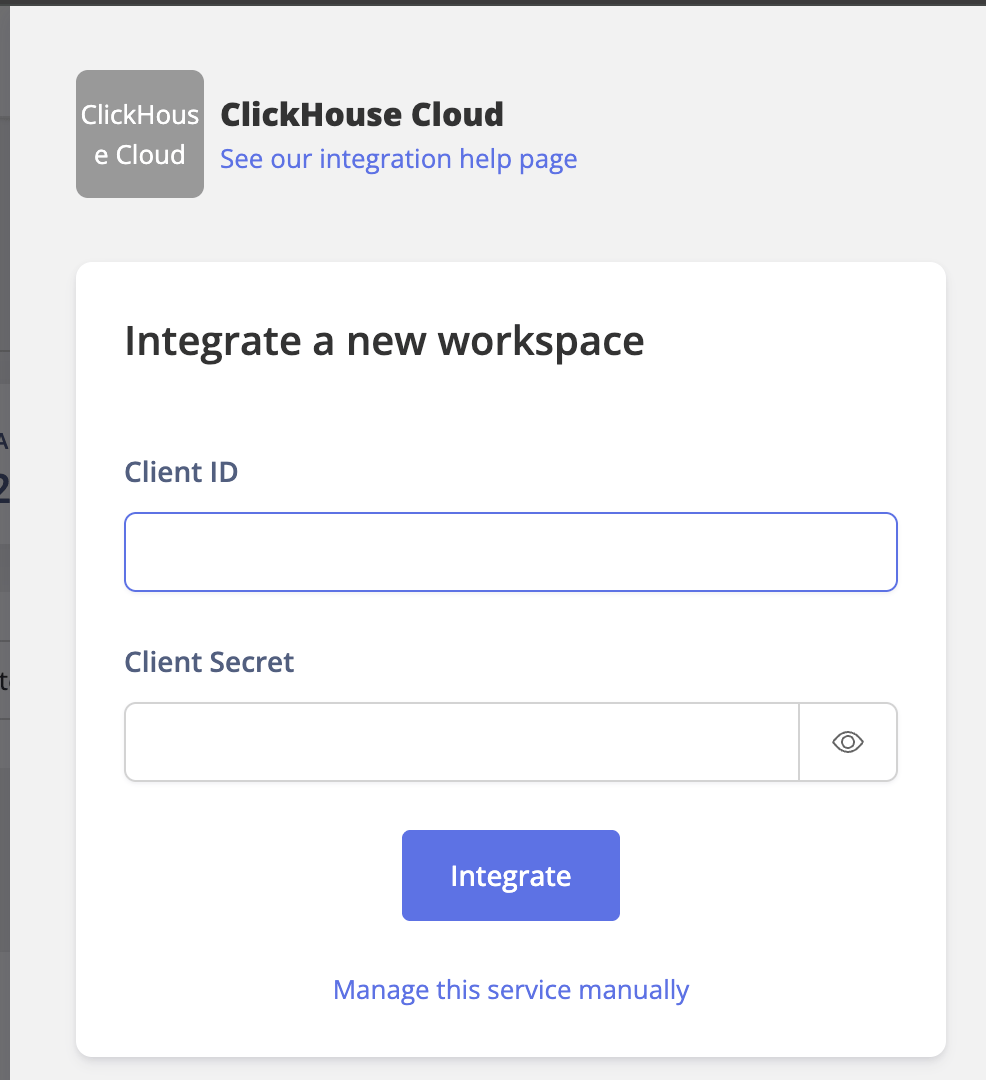986x1080 pixels.
Task: Click the Client ID label
Action: tap(181, 472)
